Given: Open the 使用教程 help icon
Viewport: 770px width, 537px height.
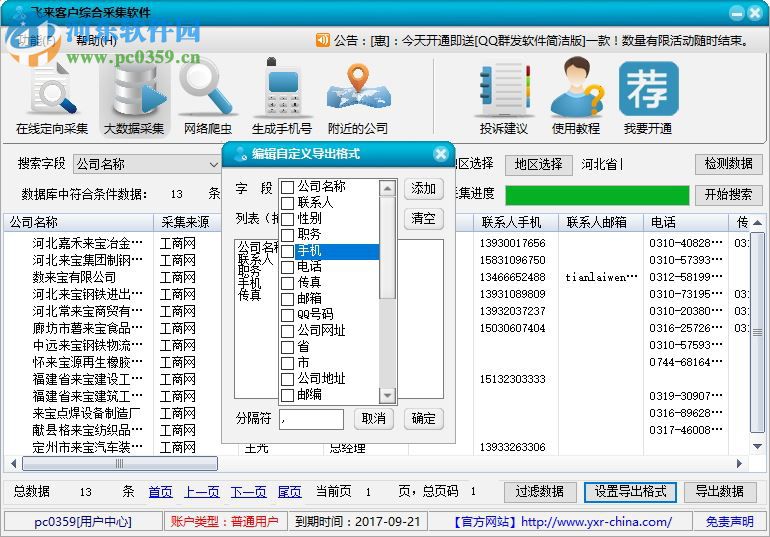Looking at the screenshot, I should pos(576,94).
